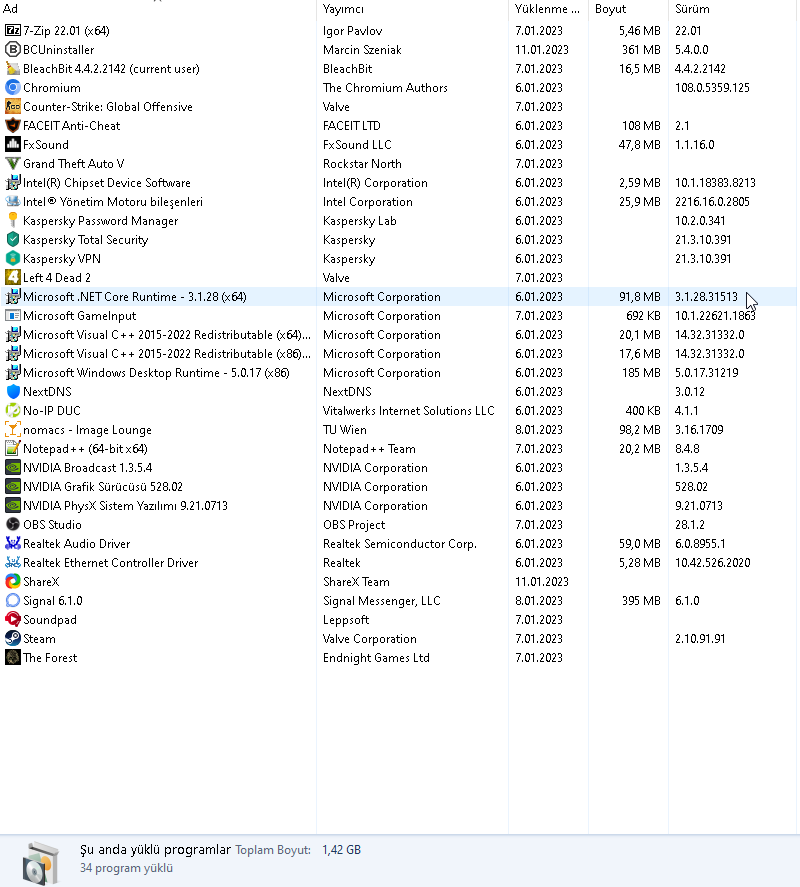Click the 7-Zip program icon
800x887 pixels.
(x=12, y=31)
